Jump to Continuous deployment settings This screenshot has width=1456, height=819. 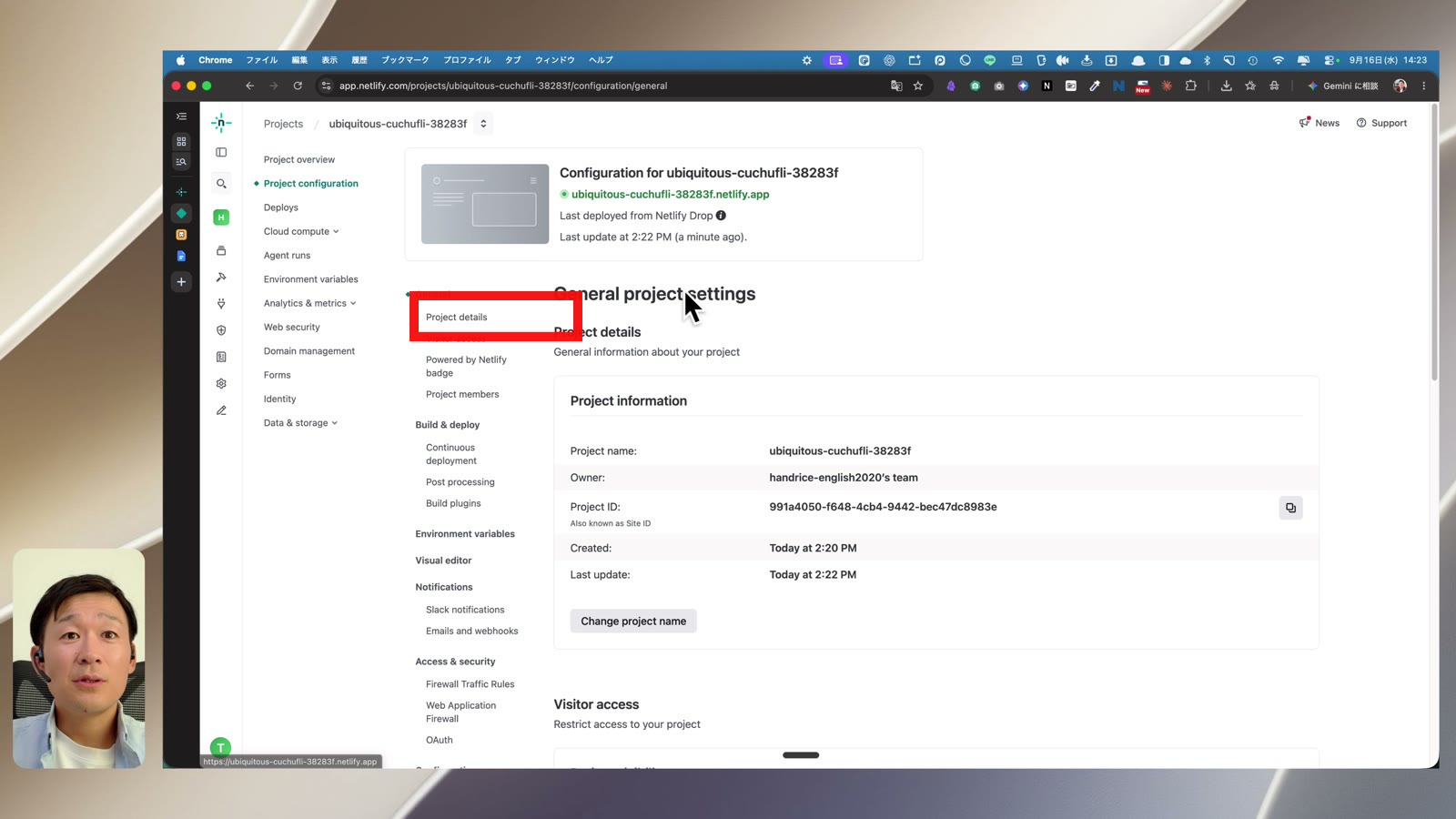[451, 454]
